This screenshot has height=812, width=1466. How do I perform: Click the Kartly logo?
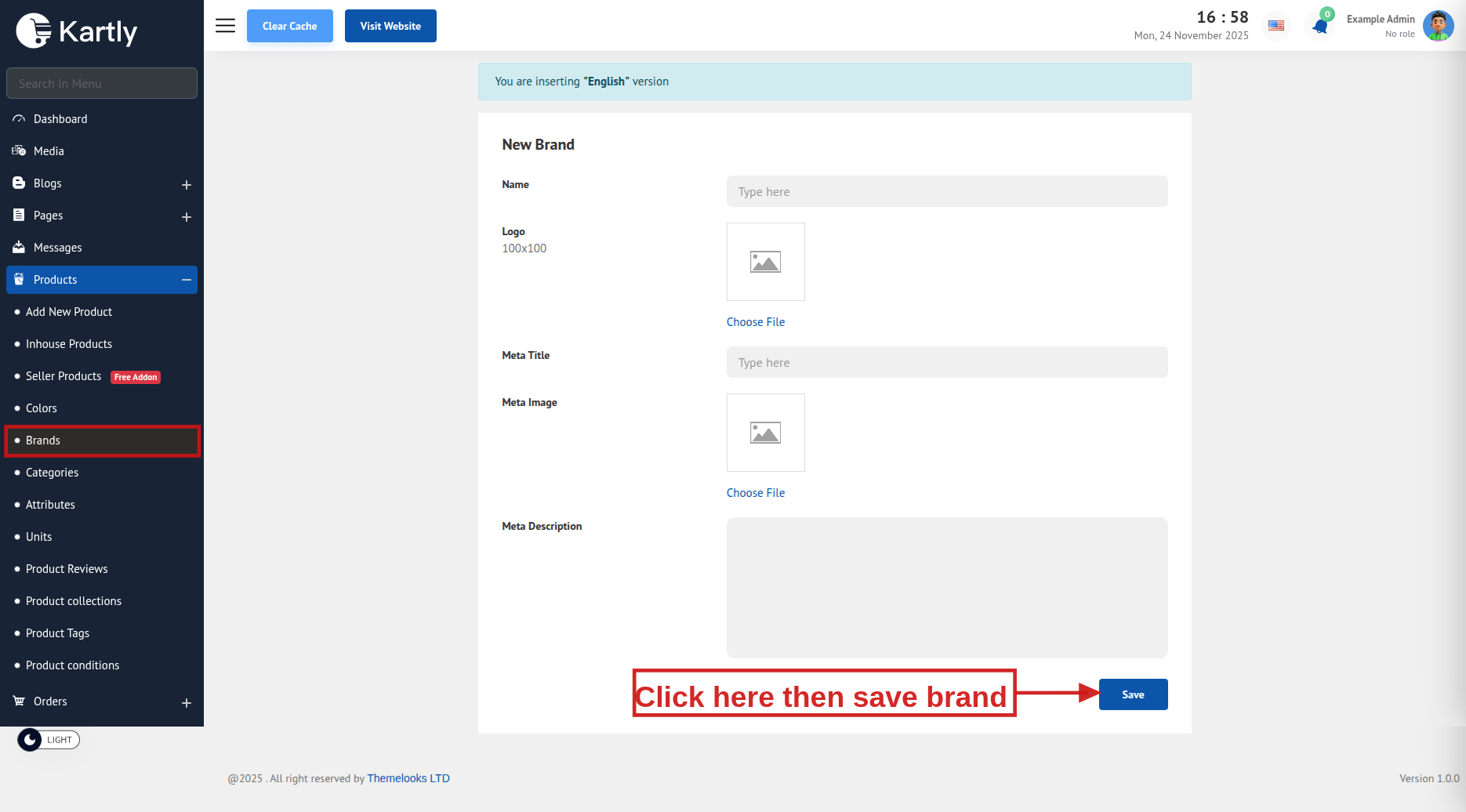click(x=77, y=31)
